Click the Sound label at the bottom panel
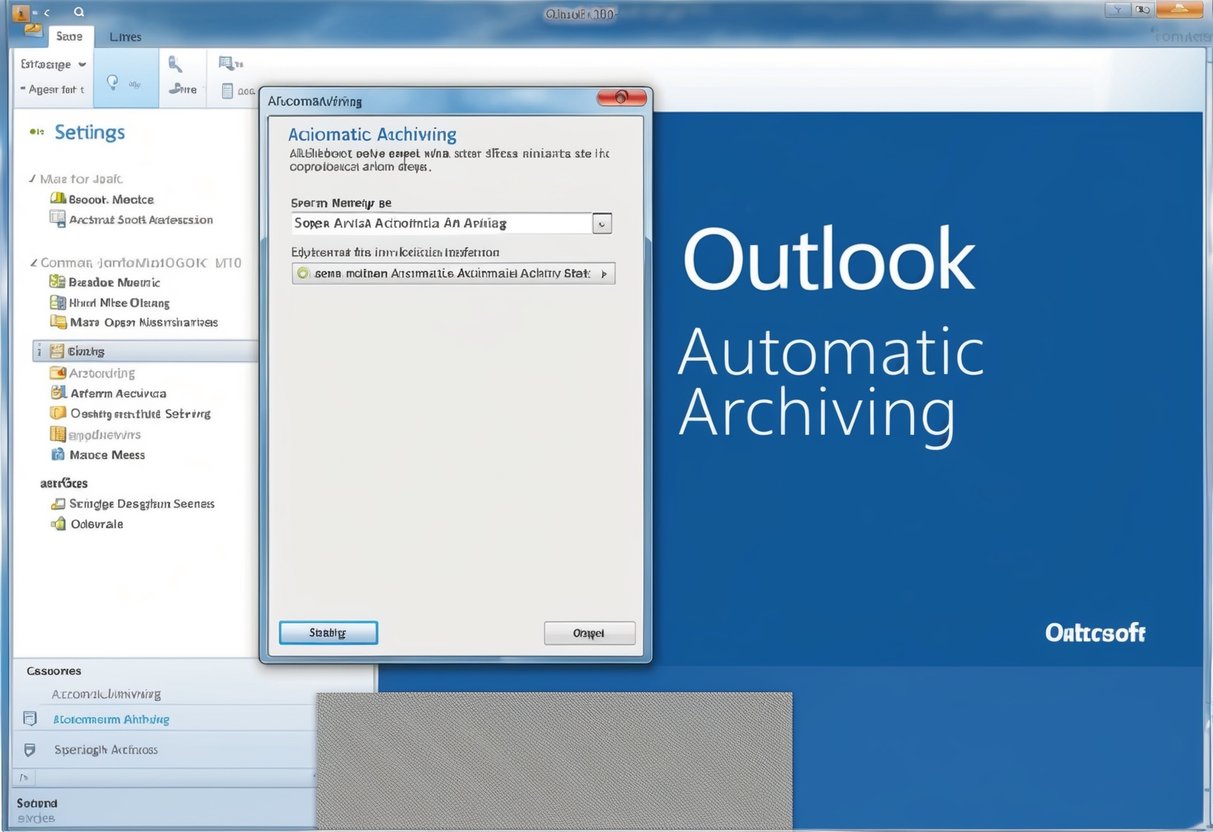The height and width of the screenshot is (832, 1213). tap(36, 802)
